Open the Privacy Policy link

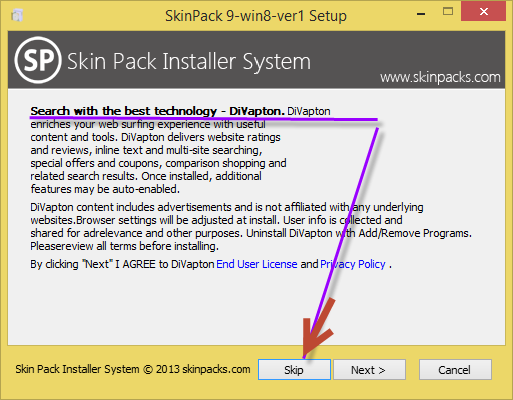(353, 264)
